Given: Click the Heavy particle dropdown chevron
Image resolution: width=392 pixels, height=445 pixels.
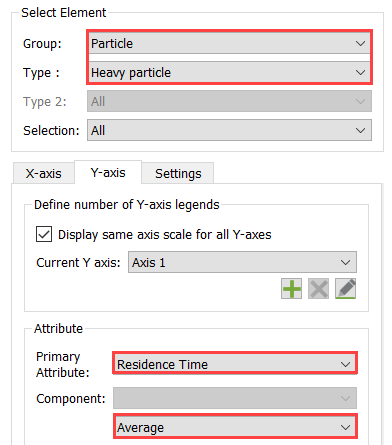Looking at the screenshot, I should coord(360,73).
